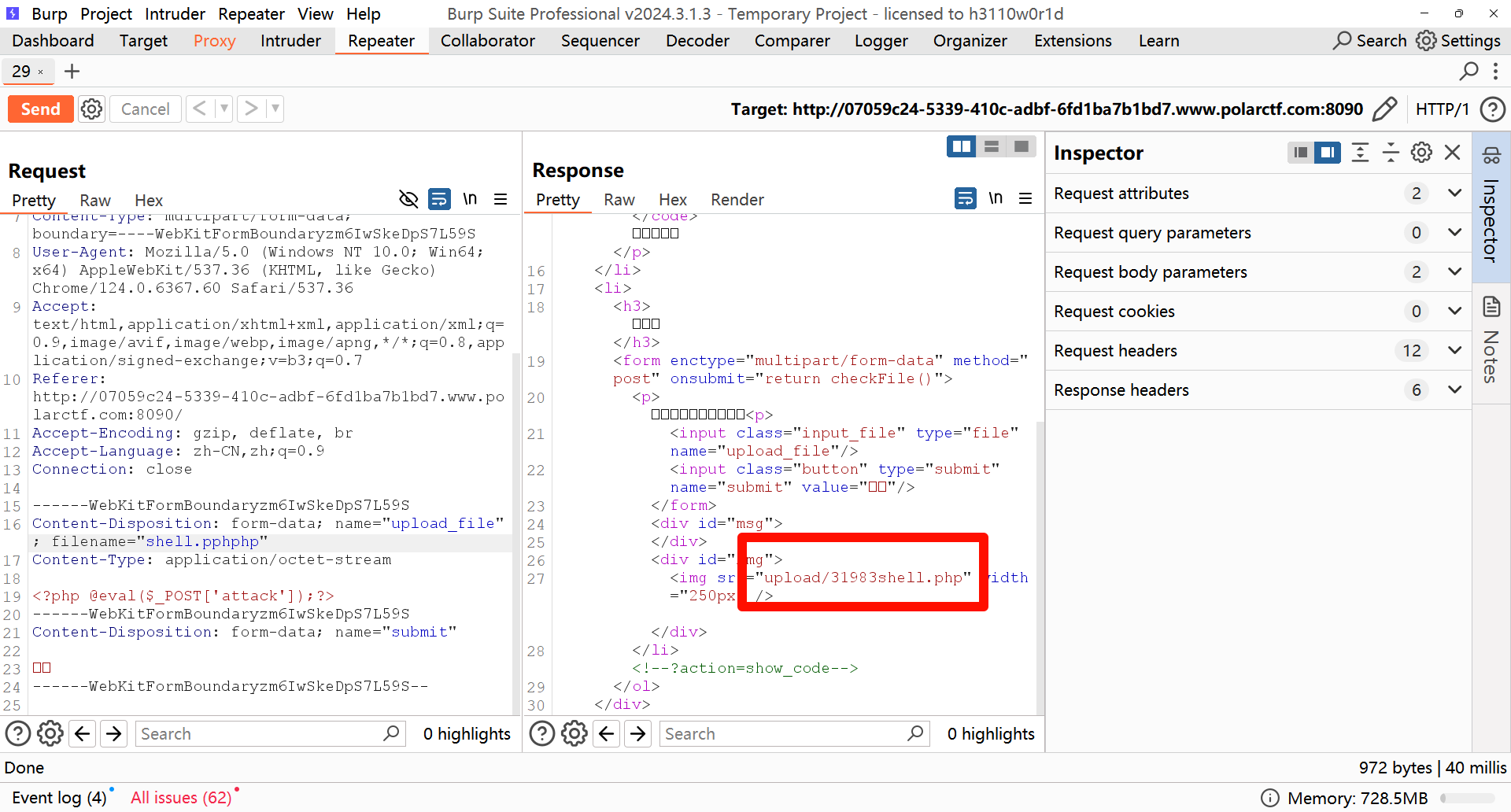Viewport: 1511px width, 812px height.
Task: Toggle \n display in Request editor
Action: (x=470, y=199)
